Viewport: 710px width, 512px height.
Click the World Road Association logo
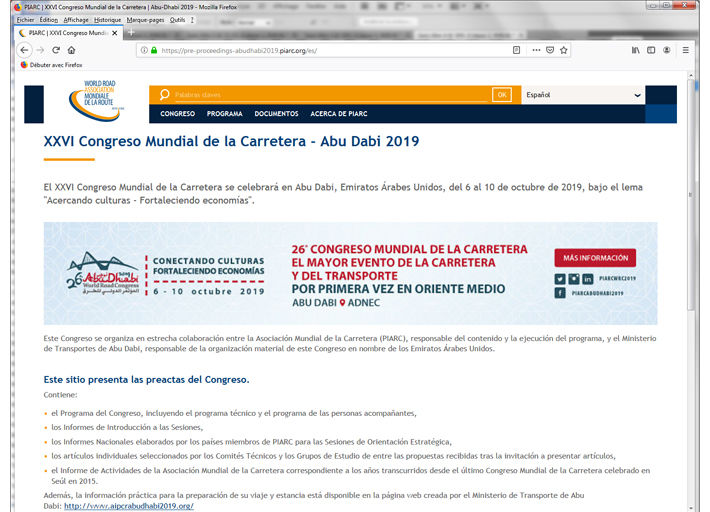coord(96,100)
